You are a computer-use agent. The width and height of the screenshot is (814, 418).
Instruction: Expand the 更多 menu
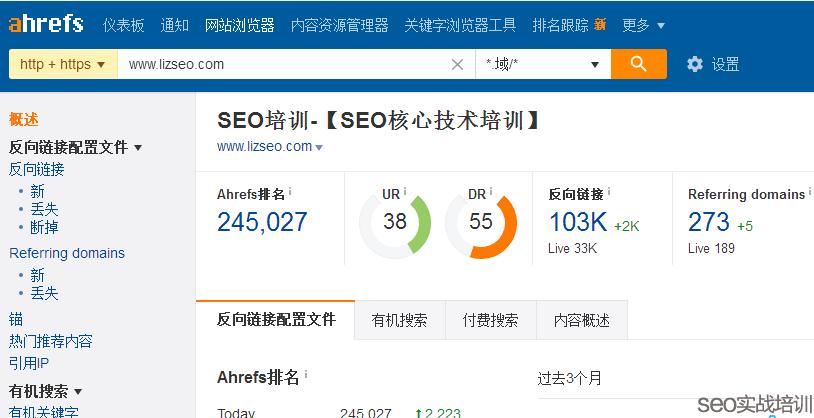[x=643, y=25]
